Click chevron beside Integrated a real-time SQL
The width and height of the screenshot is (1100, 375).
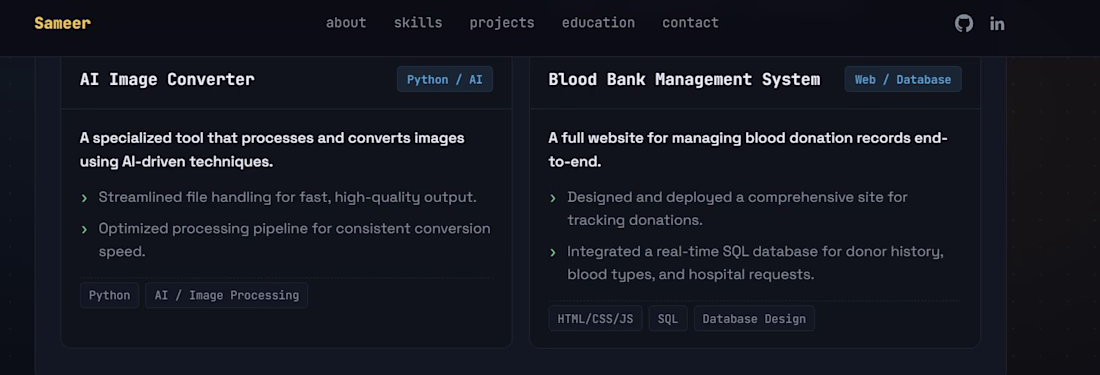[553, 252]
